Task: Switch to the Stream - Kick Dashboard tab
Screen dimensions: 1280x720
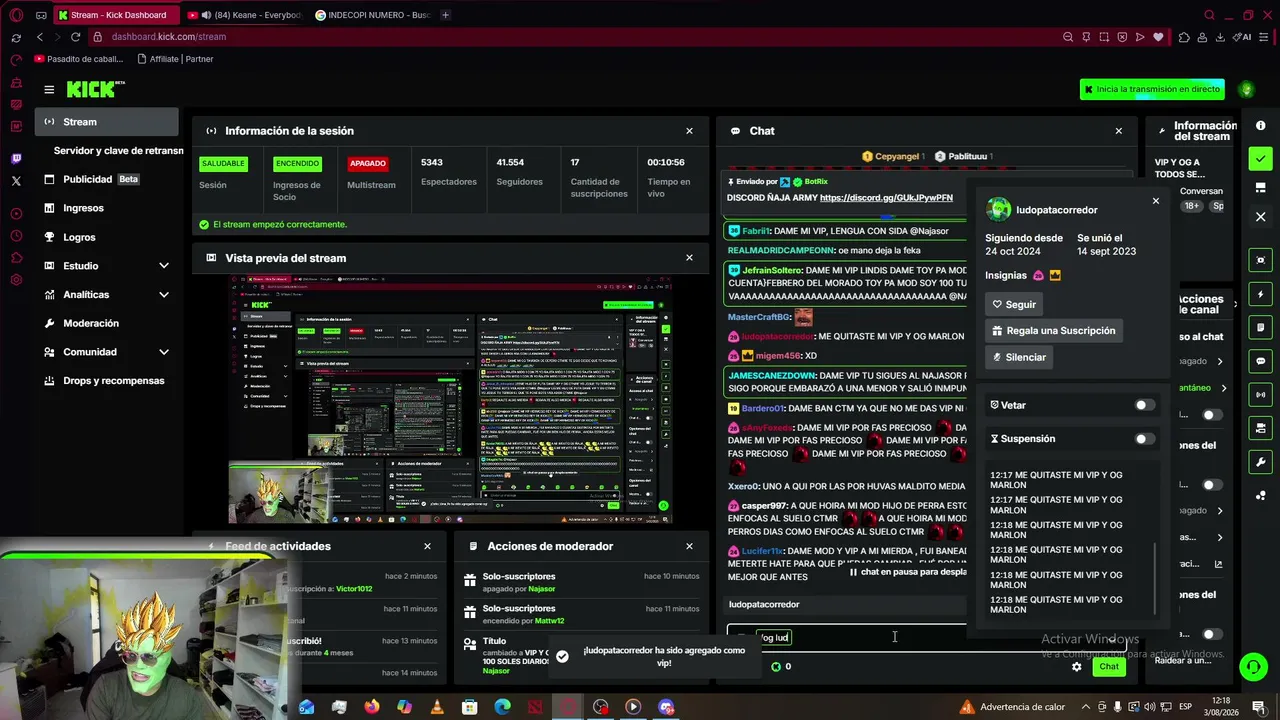Action: coord(115,15)
